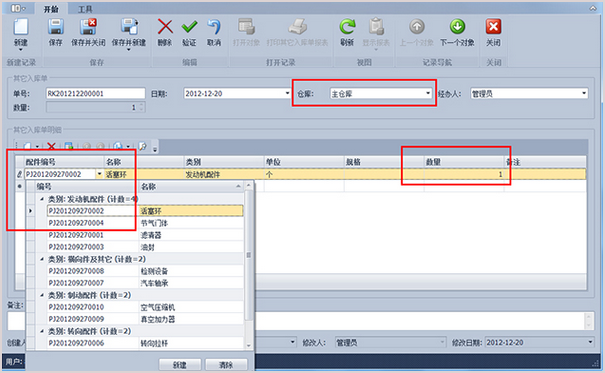Switch to the 开始 ribbon tab
Viewport: 605px width, 373px height.
coord(51,9)
